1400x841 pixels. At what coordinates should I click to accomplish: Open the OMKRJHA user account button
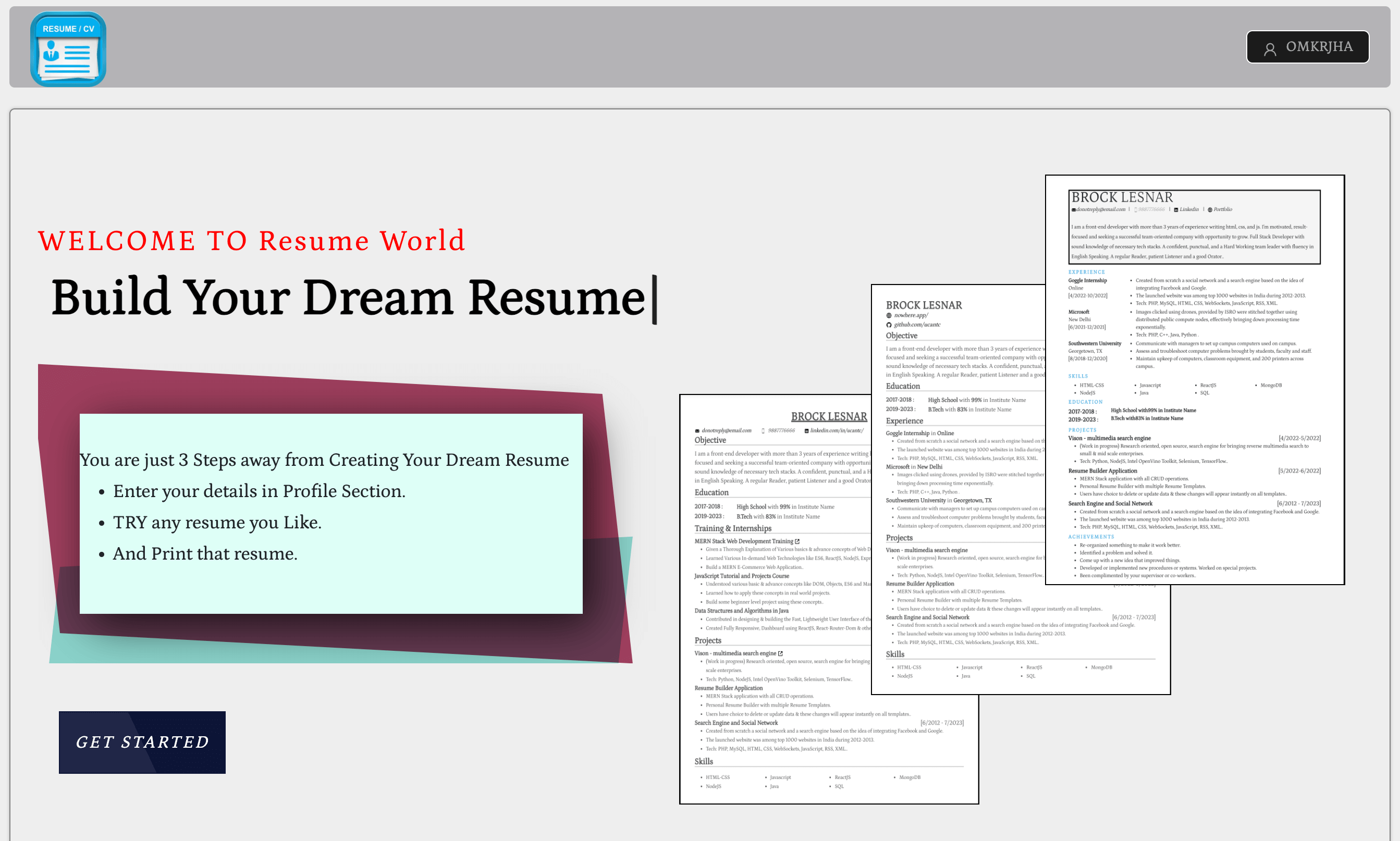1307,47
